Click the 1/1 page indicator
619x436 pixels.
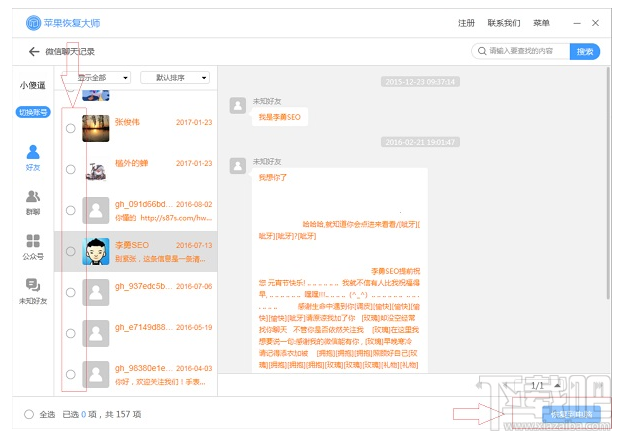click(x=537, y=385)
